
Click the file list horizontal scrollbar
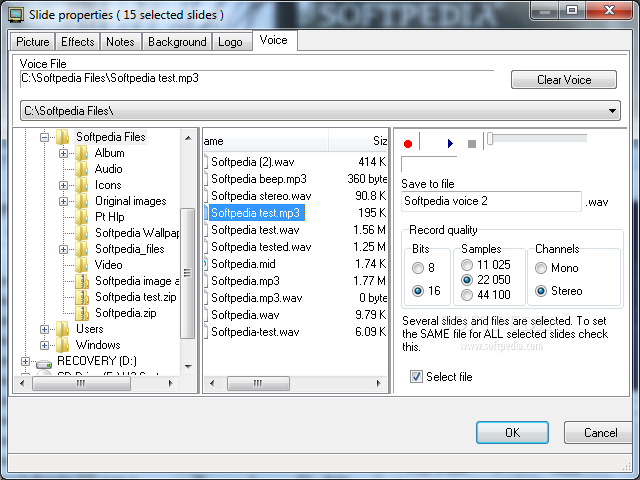[x=296, y=383]
